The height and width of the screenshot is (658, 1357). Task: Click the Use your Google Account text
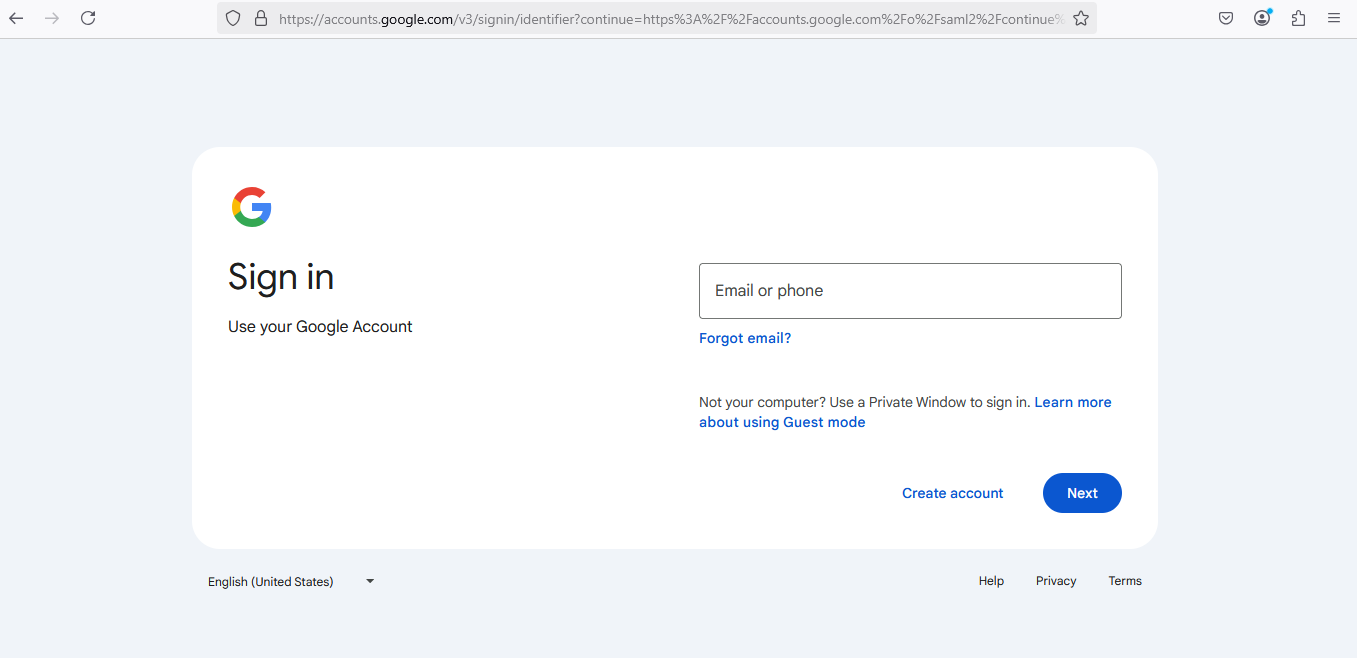320,327
